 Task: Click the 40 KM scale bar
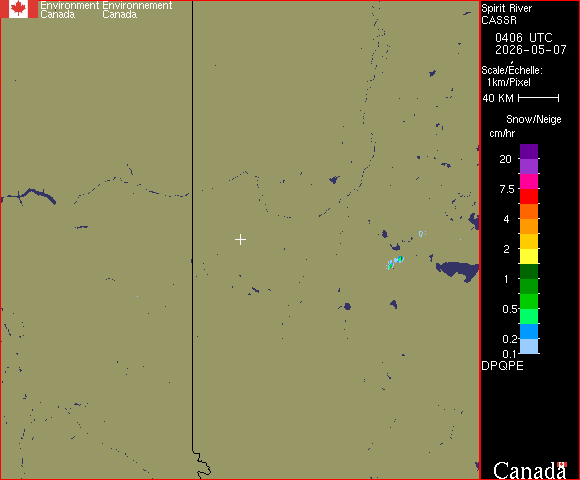pyautogui.click(x=539, y=98)
